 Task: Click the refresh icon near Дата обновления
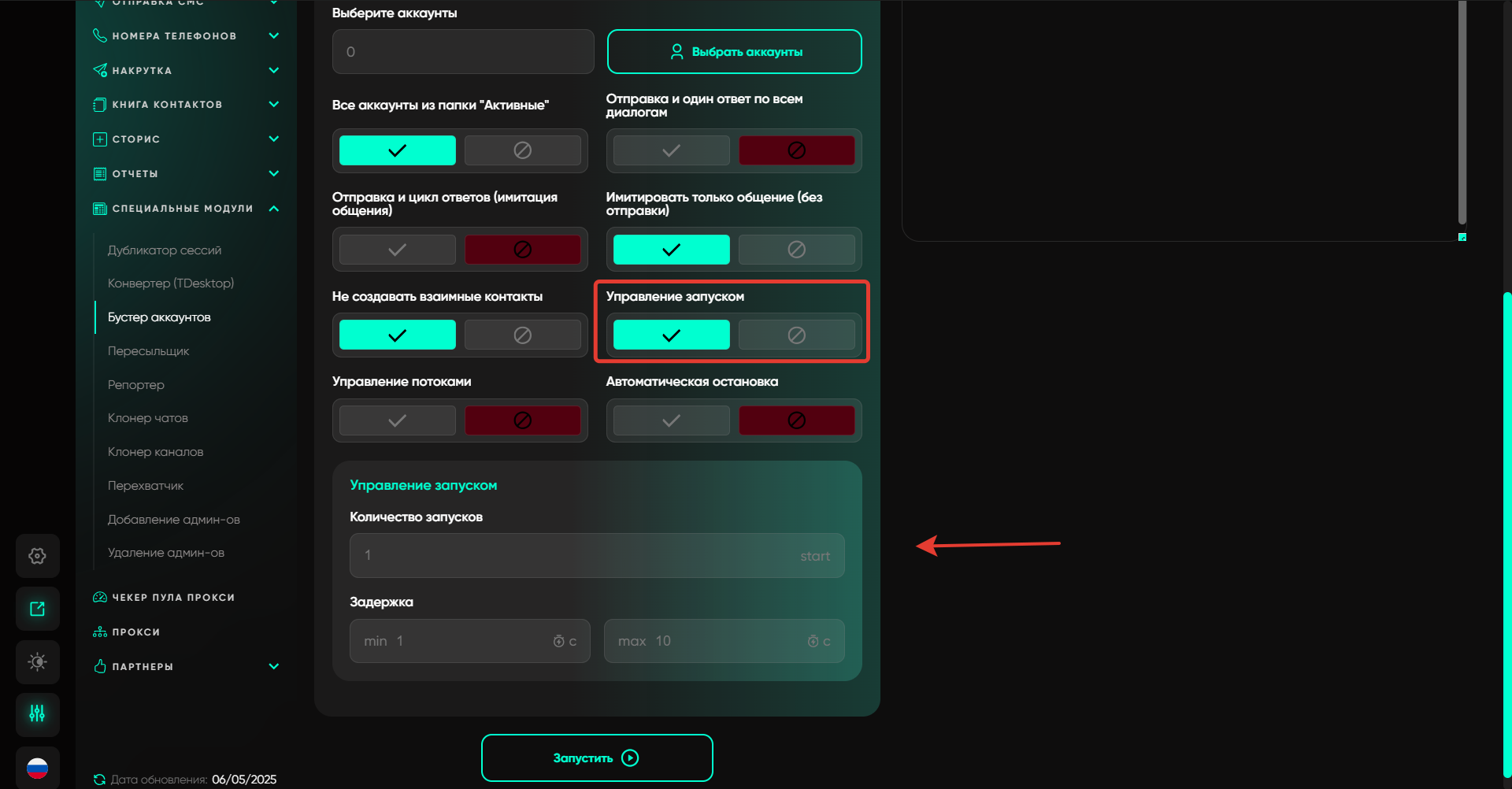pyautogui.click(x=99, y=780)
